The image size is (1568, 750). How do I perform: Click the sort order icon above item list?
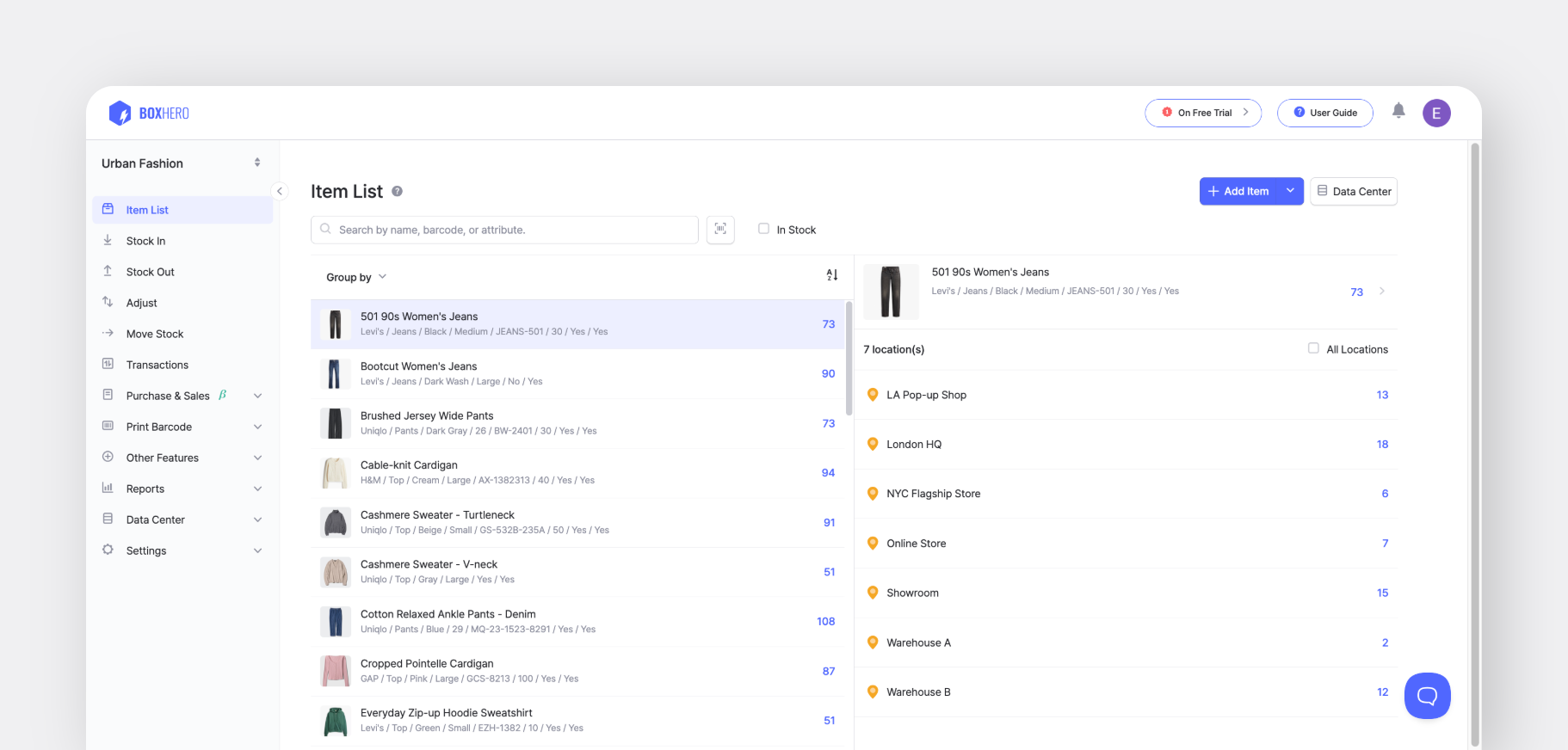pyautogui.click(x=832, y=275)
